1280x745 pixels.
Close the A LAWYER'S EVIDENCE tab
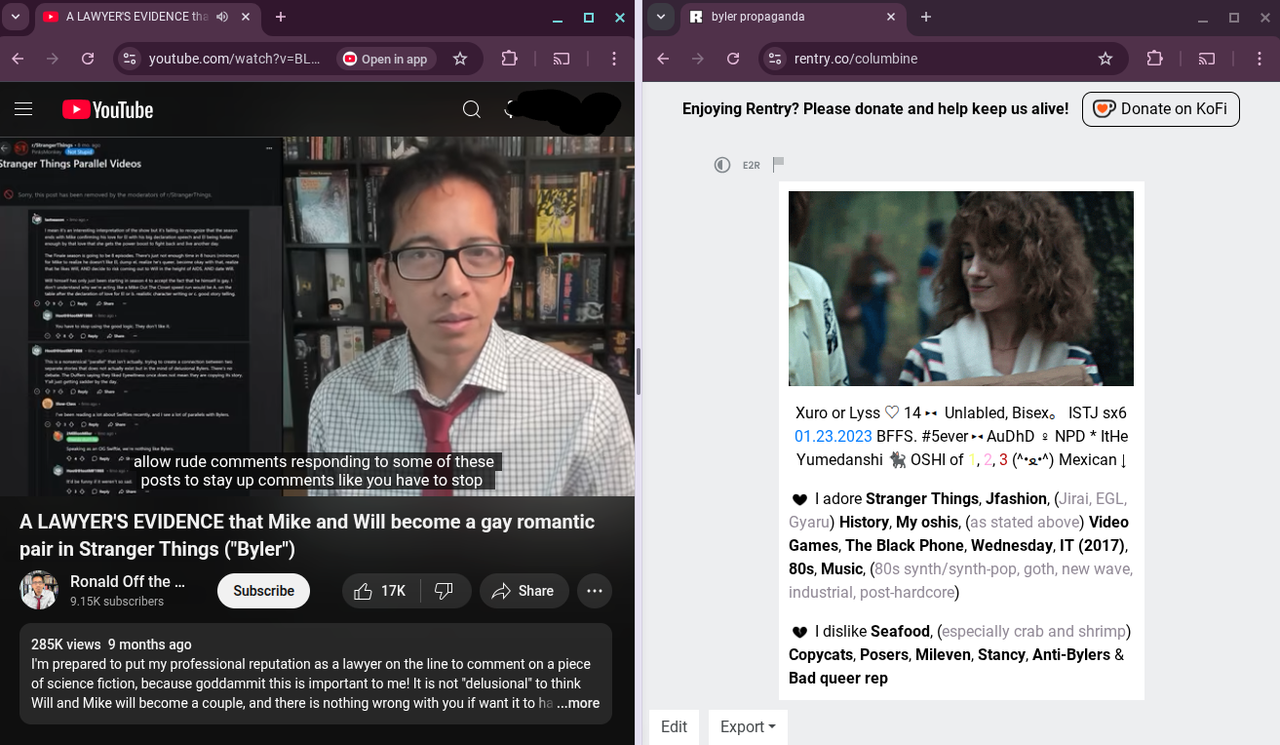(246, 17)
